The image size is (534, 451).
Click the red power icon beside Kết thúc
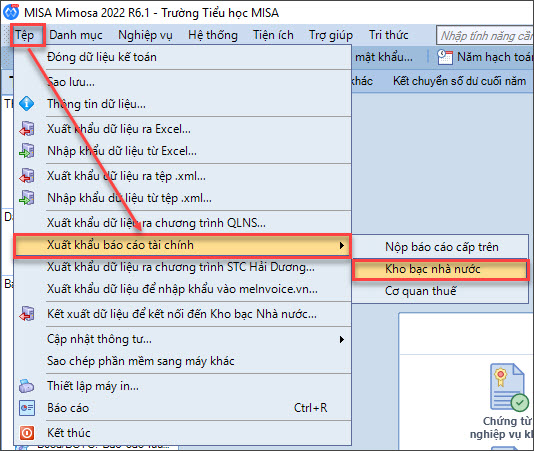[27, 433]
